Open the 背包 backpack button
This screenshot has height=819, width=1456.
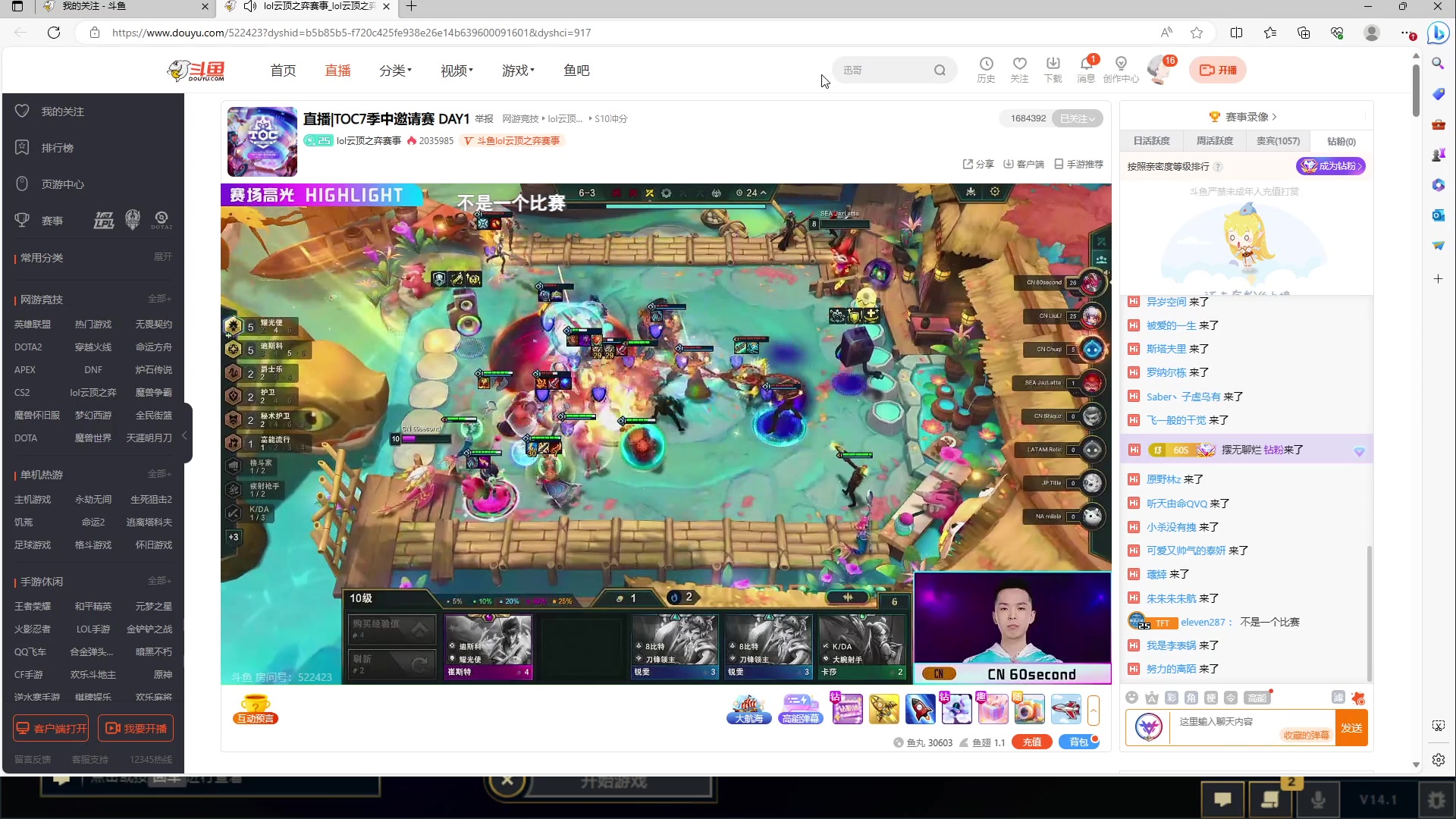[x=1079, y=742]
